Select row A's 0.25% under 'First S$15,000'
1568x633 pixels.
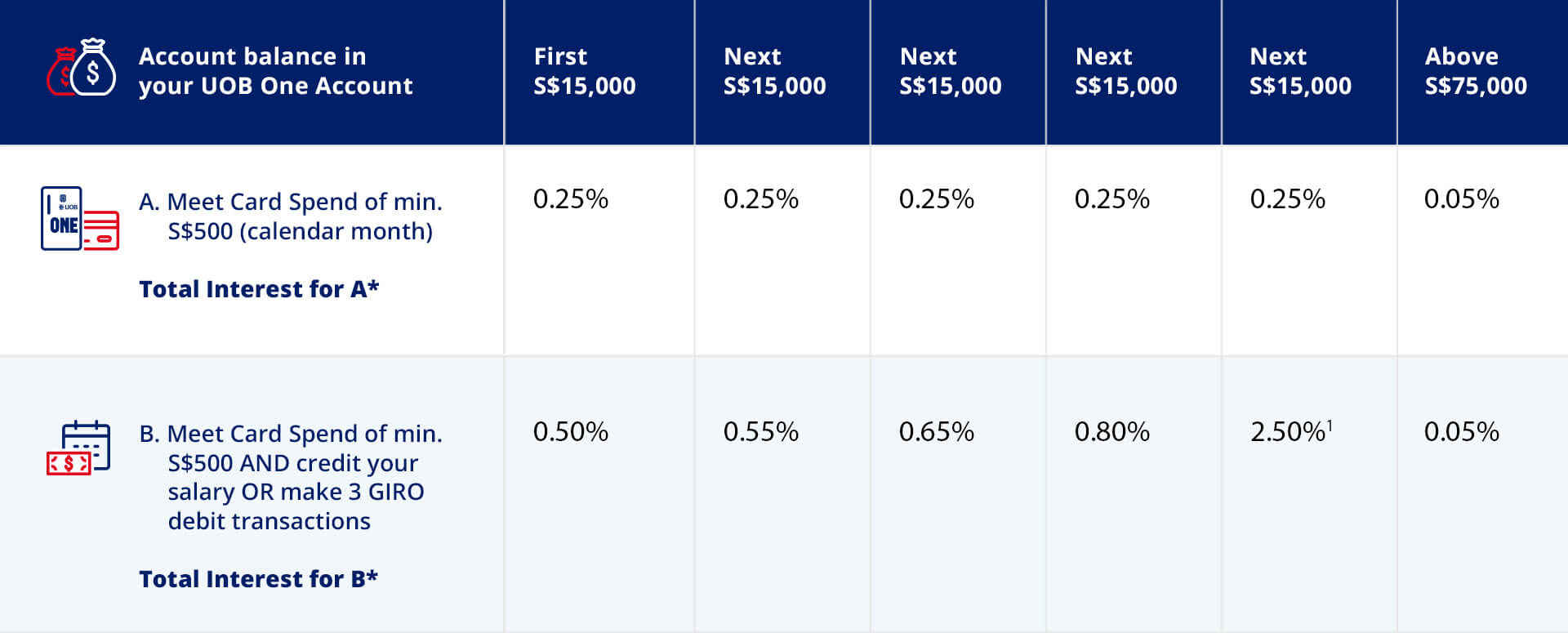570,199
